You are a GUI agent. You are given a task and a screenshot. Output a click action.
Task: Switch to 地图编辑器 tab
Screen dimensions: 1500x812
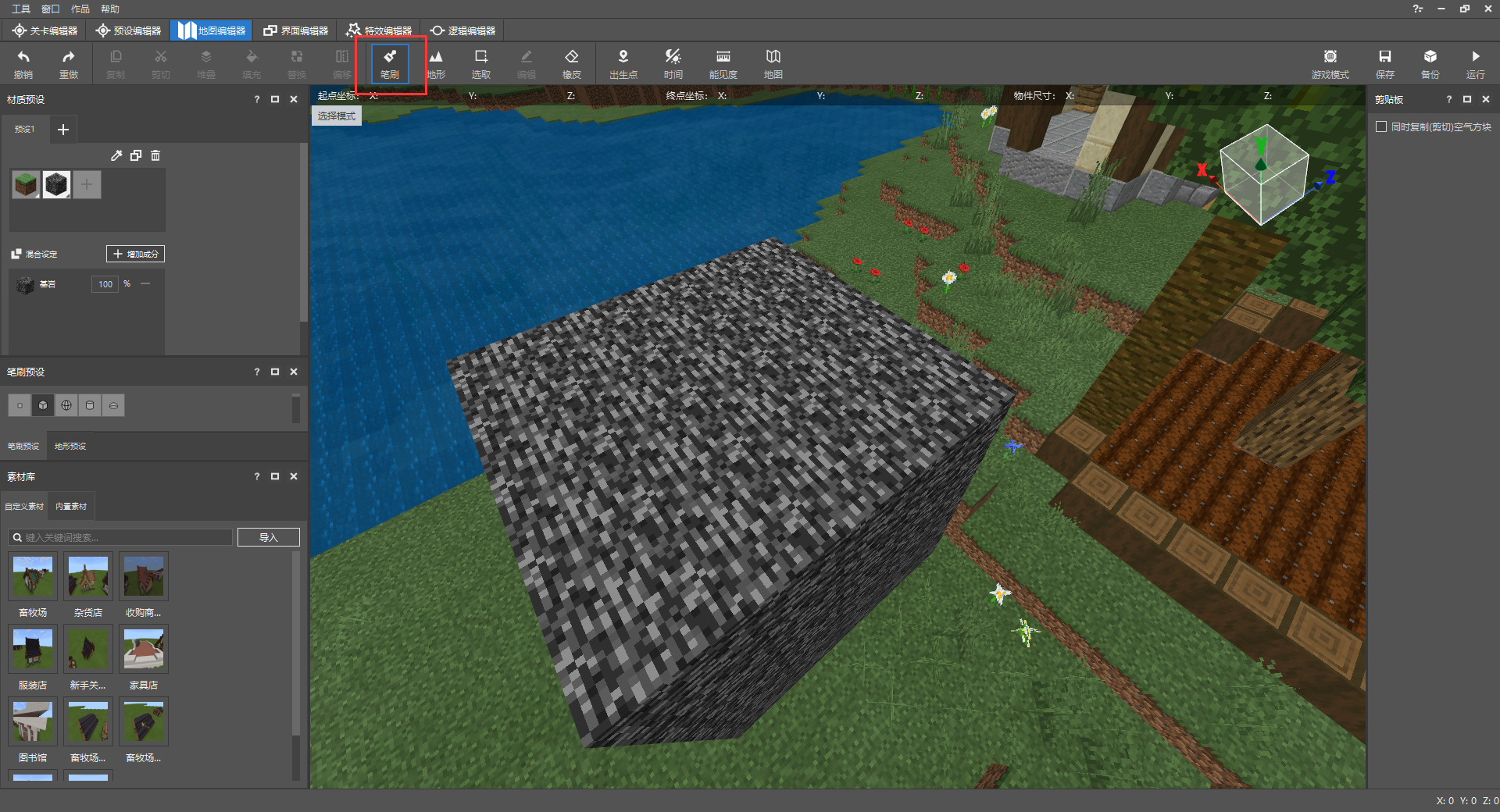click(x=212, y=30)
